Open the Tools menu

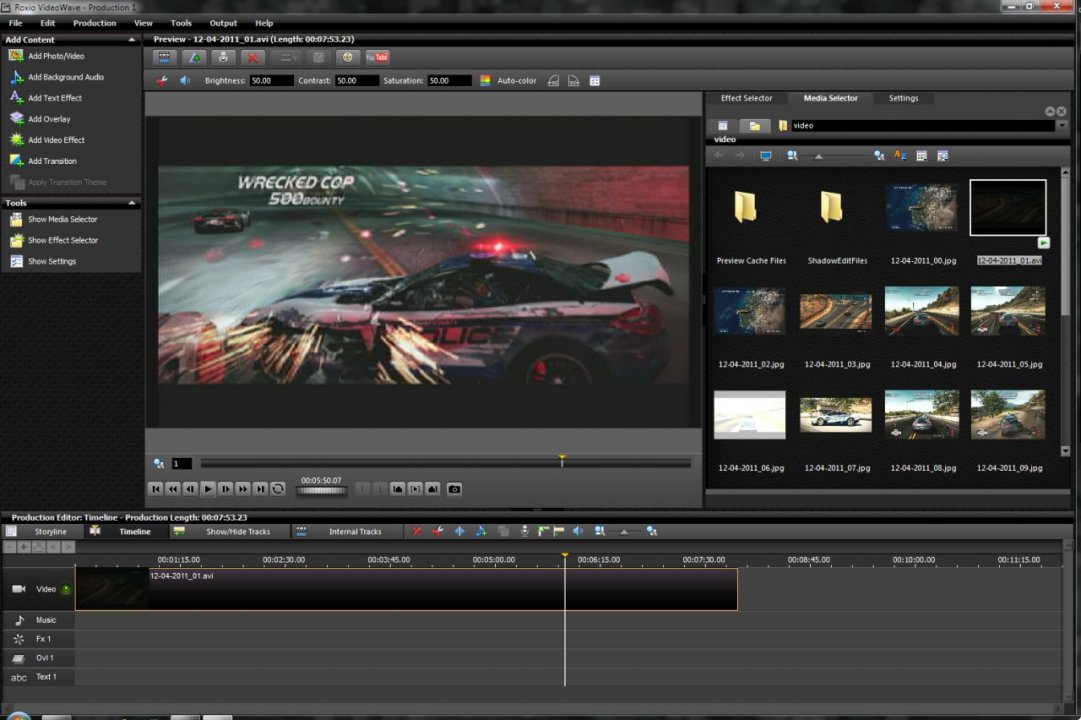click(181, 23)
